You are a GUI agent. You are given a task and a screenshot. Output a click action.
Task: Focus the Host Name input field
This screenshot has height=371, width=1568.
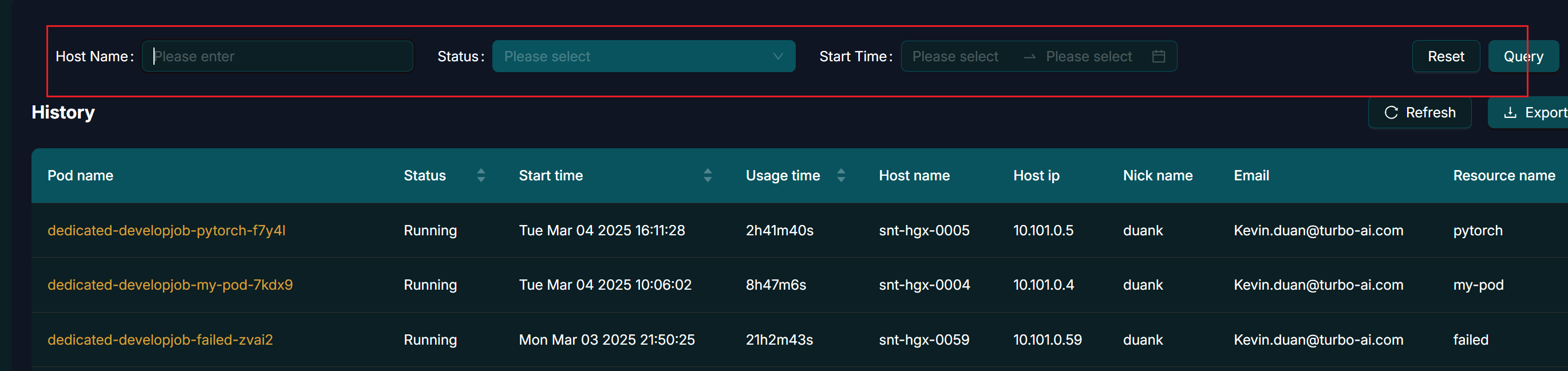[x=278, y=56]
